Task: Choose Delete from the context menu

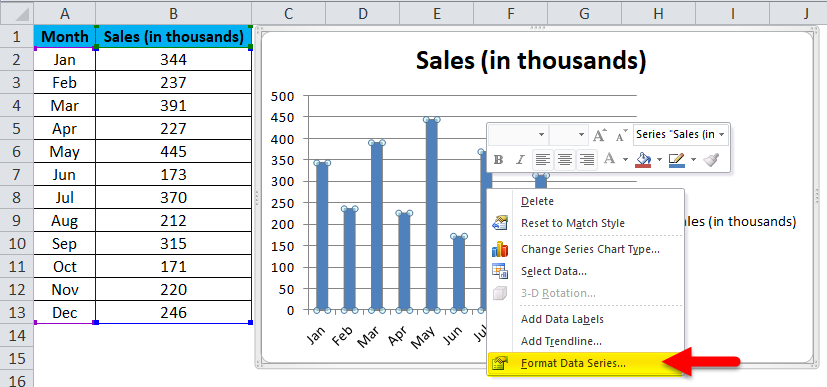Action: coord(585,201)
